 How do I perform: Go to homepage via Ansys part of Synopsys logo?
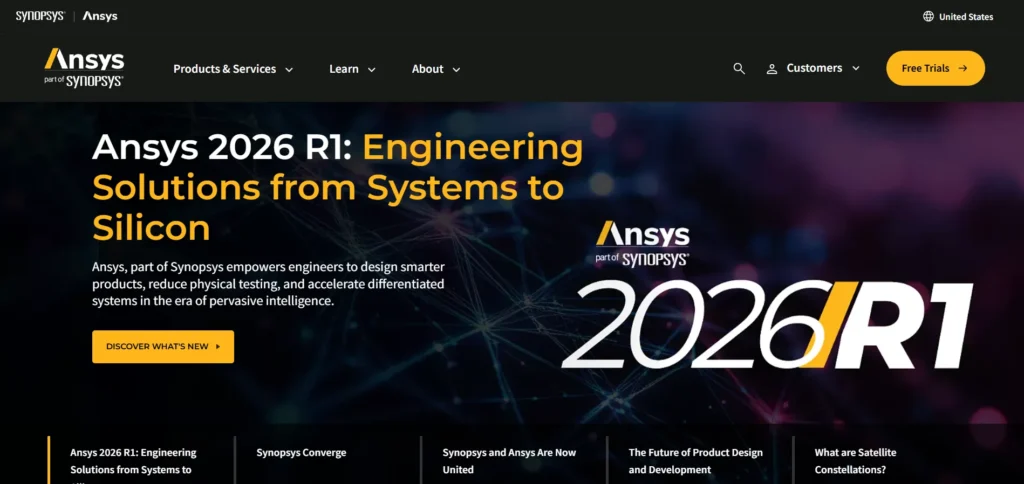pyautogui.click(x=84, y=67)
